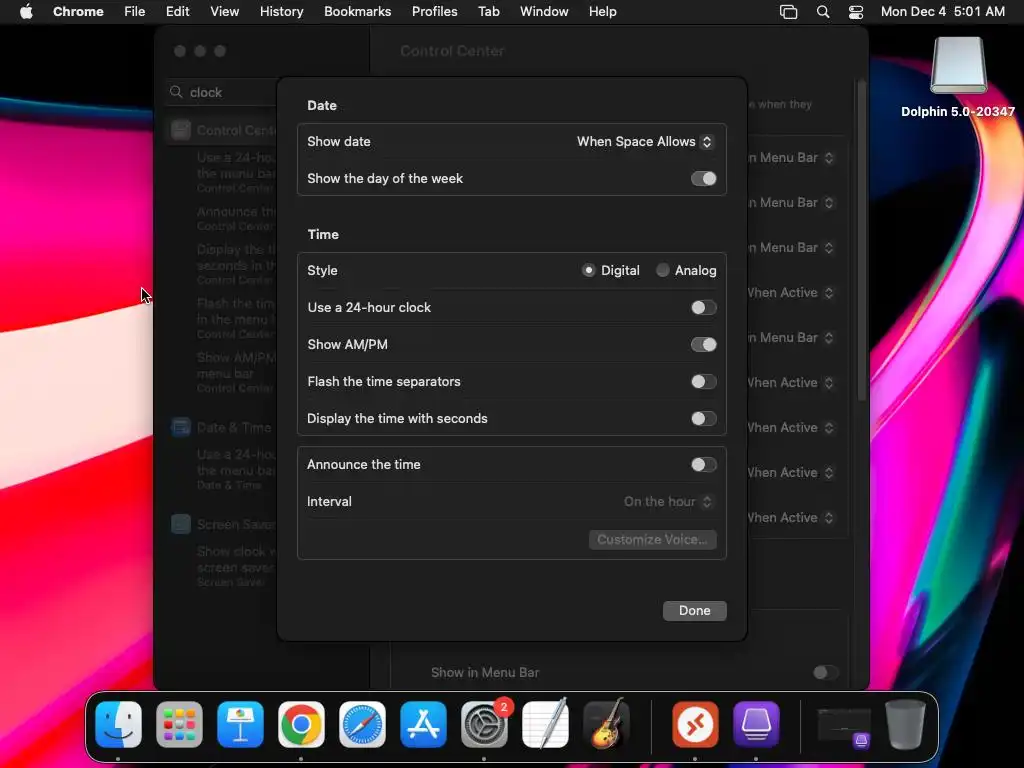Image resolution: width=1024 pixels, height=768 pixels.
Task: Open the minimized window thumbnail in Dock
Action: coord(844,726)
